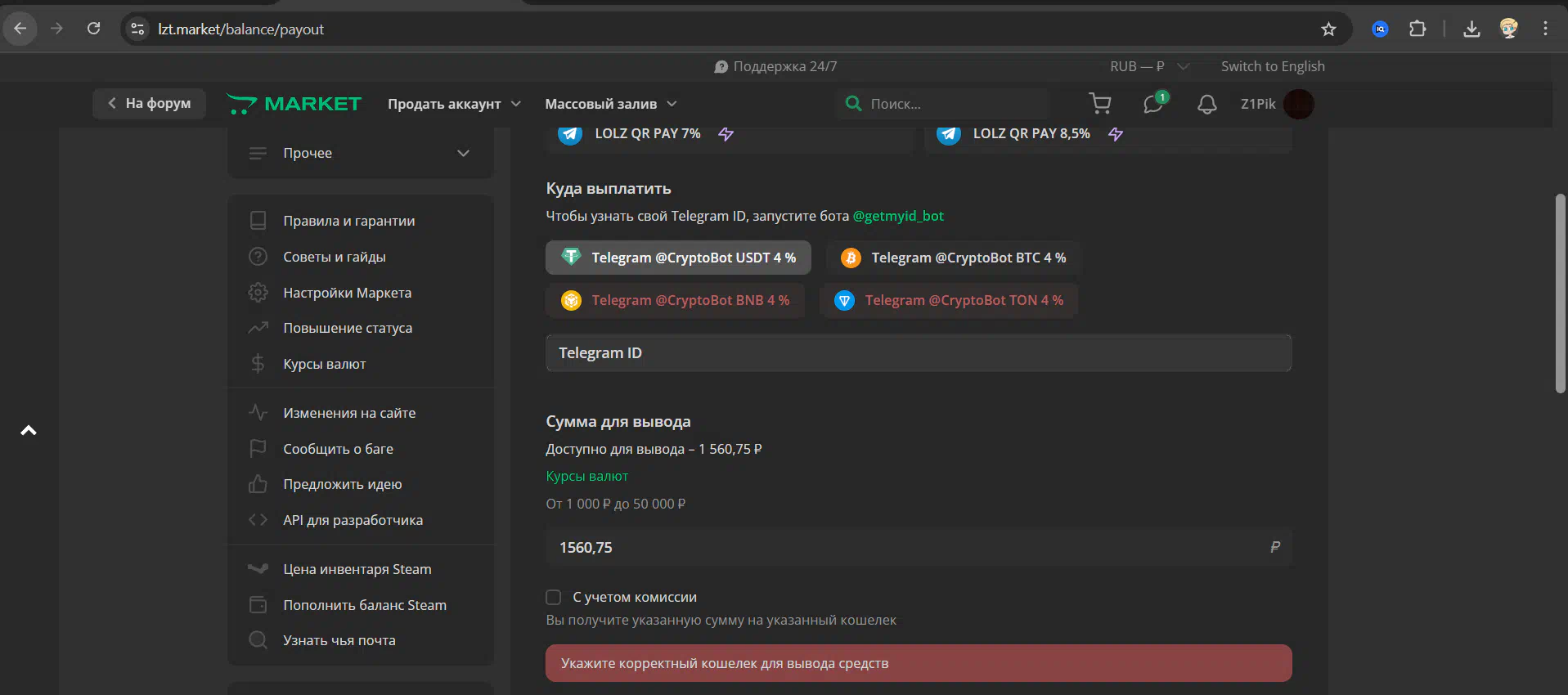Image resolution: width=1568 pixels, height=695 pixels.
Task: Click the scroll-to-top arrow
Action: click(29, 430)
